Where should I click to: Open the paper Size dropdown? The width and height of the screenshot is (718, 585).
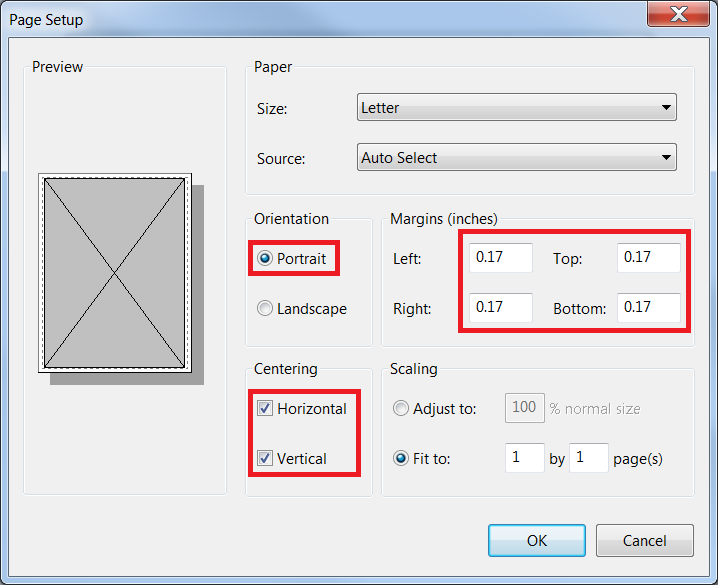pyautogui.click(x=517, y=107)
